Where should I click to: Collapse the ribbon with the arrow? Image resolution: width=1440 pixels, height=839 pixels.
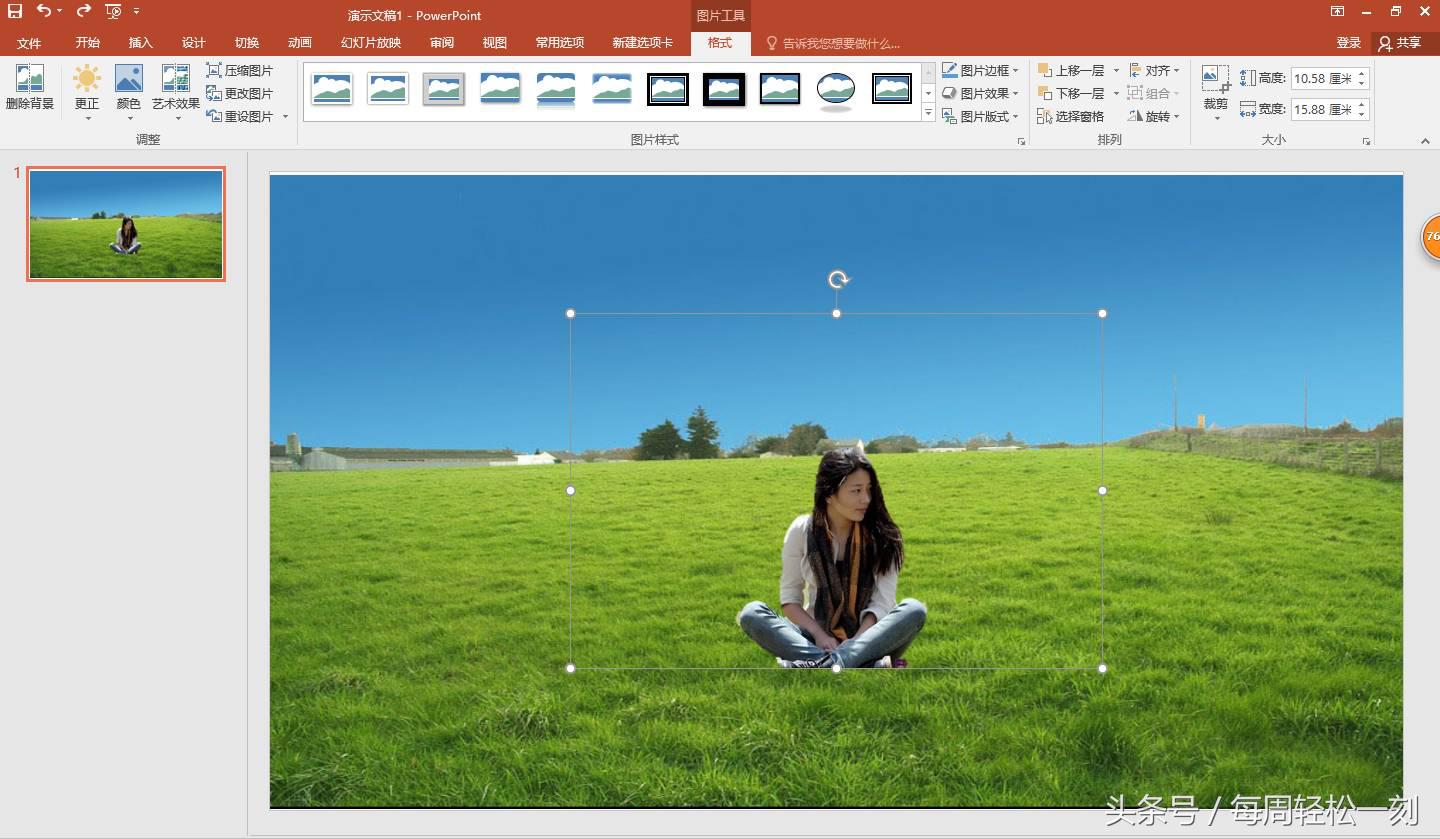pos(1425,141)
